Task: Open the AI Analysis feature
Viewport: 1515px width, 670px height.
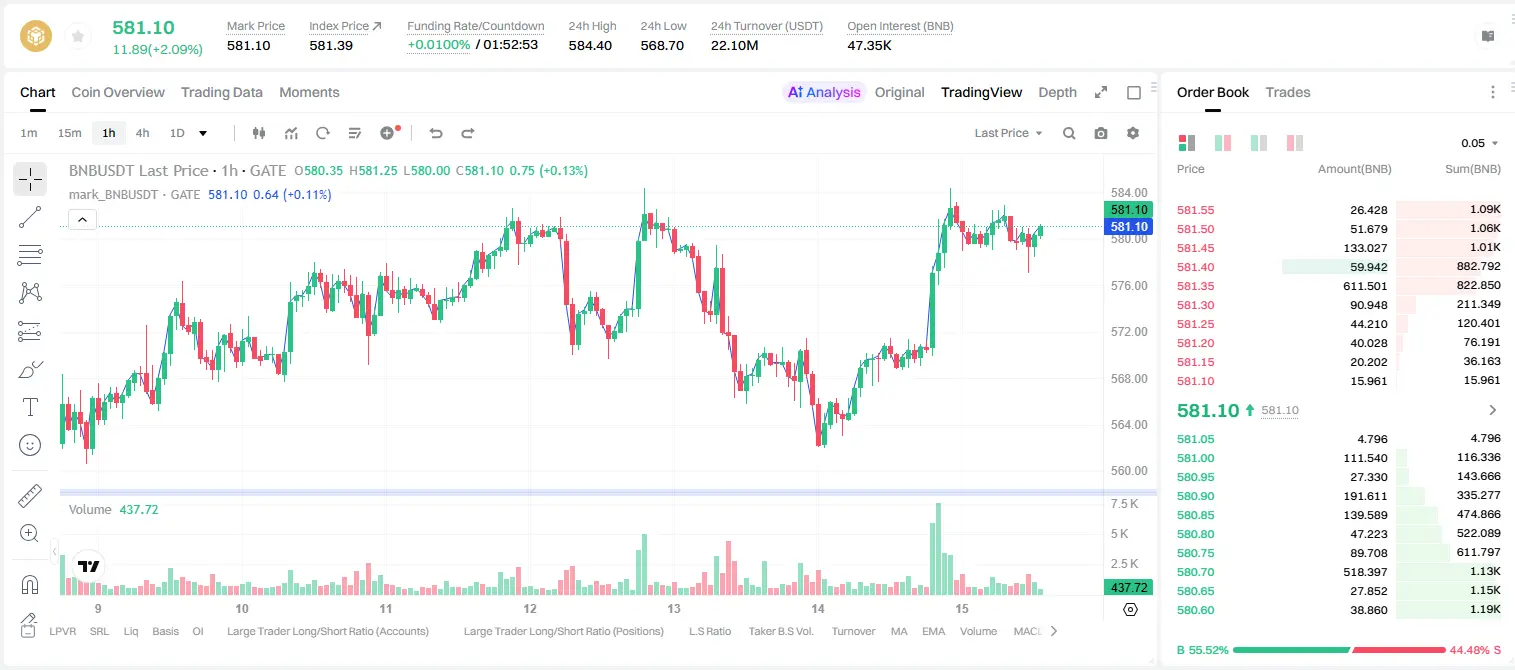Action: 823,92
